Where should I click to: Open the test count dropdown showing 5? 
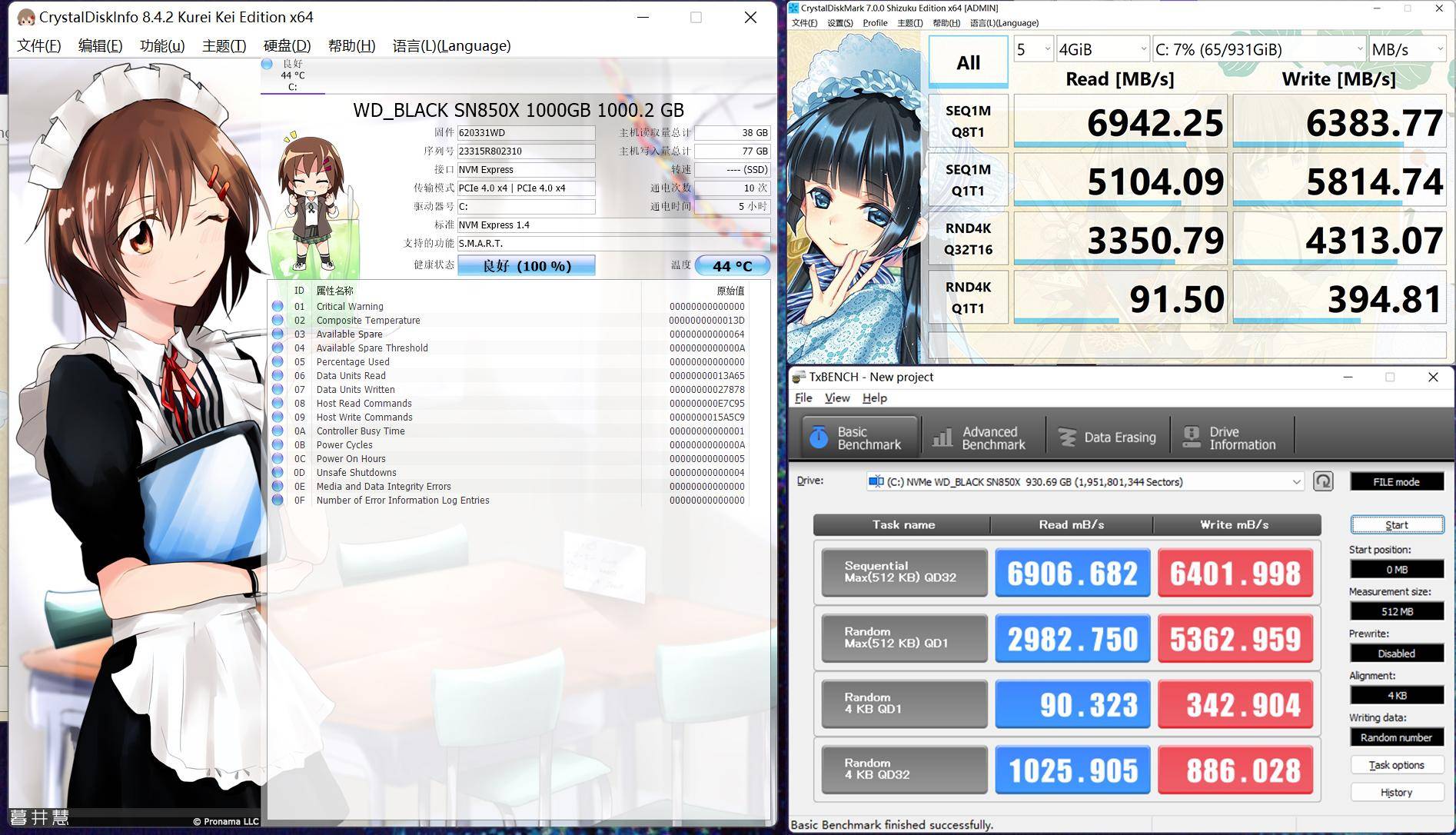click(1033, 49)
